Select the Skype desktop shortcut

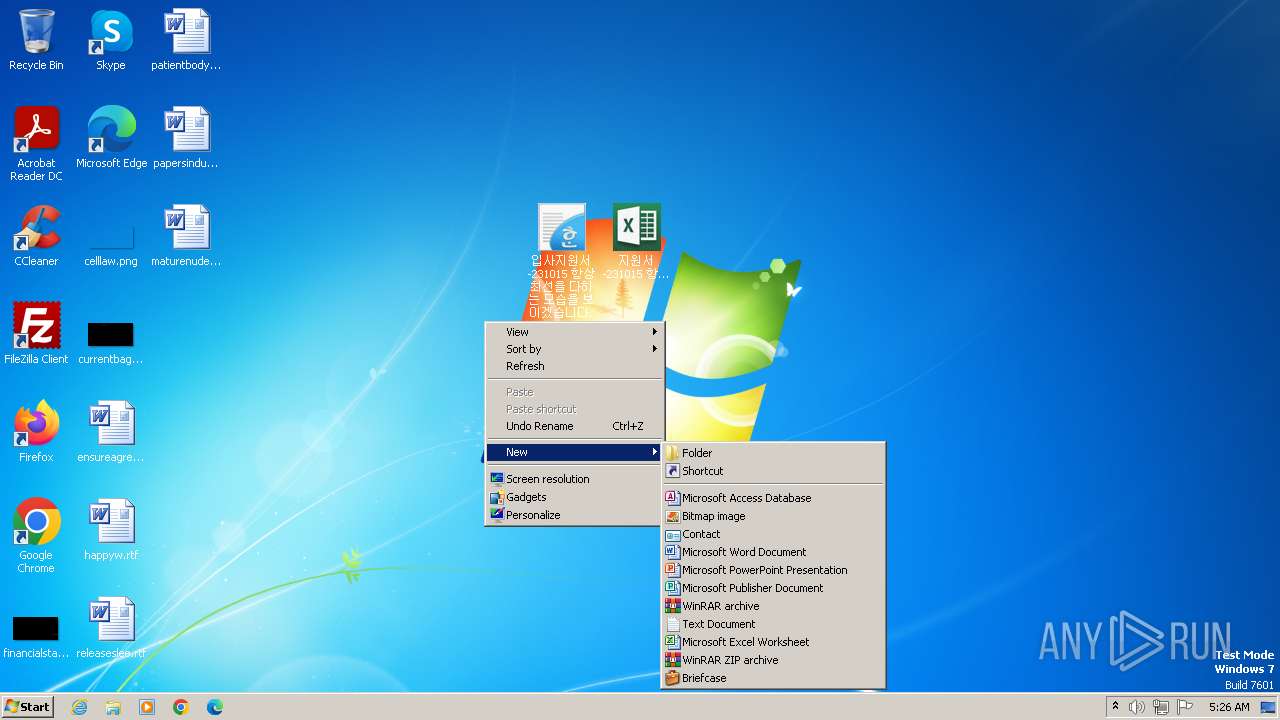click(x=111, y=40)
